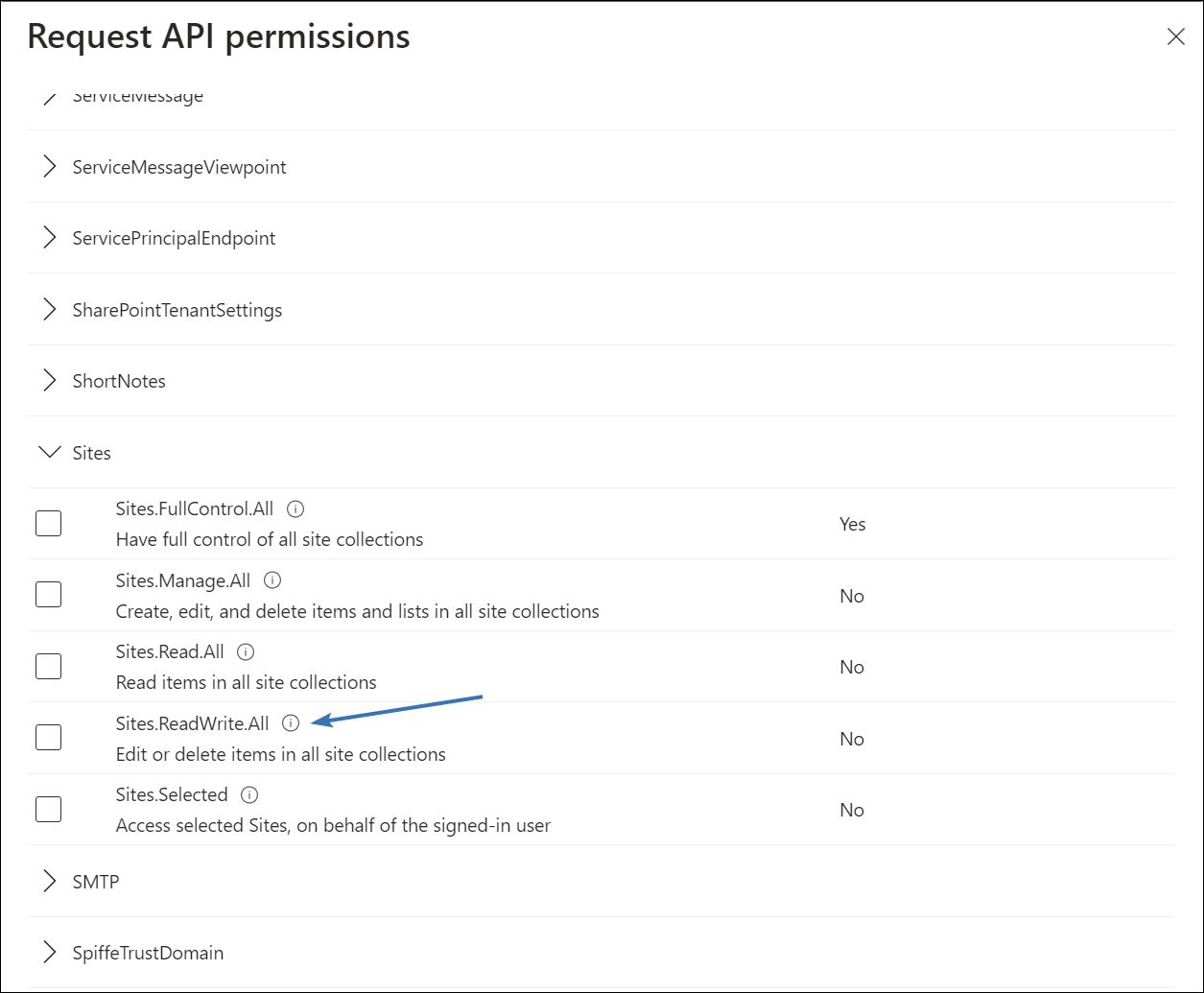Expand the ShortNotes permission group
The width and height of the screenshot is (1204, 993).
coord(48,381)
